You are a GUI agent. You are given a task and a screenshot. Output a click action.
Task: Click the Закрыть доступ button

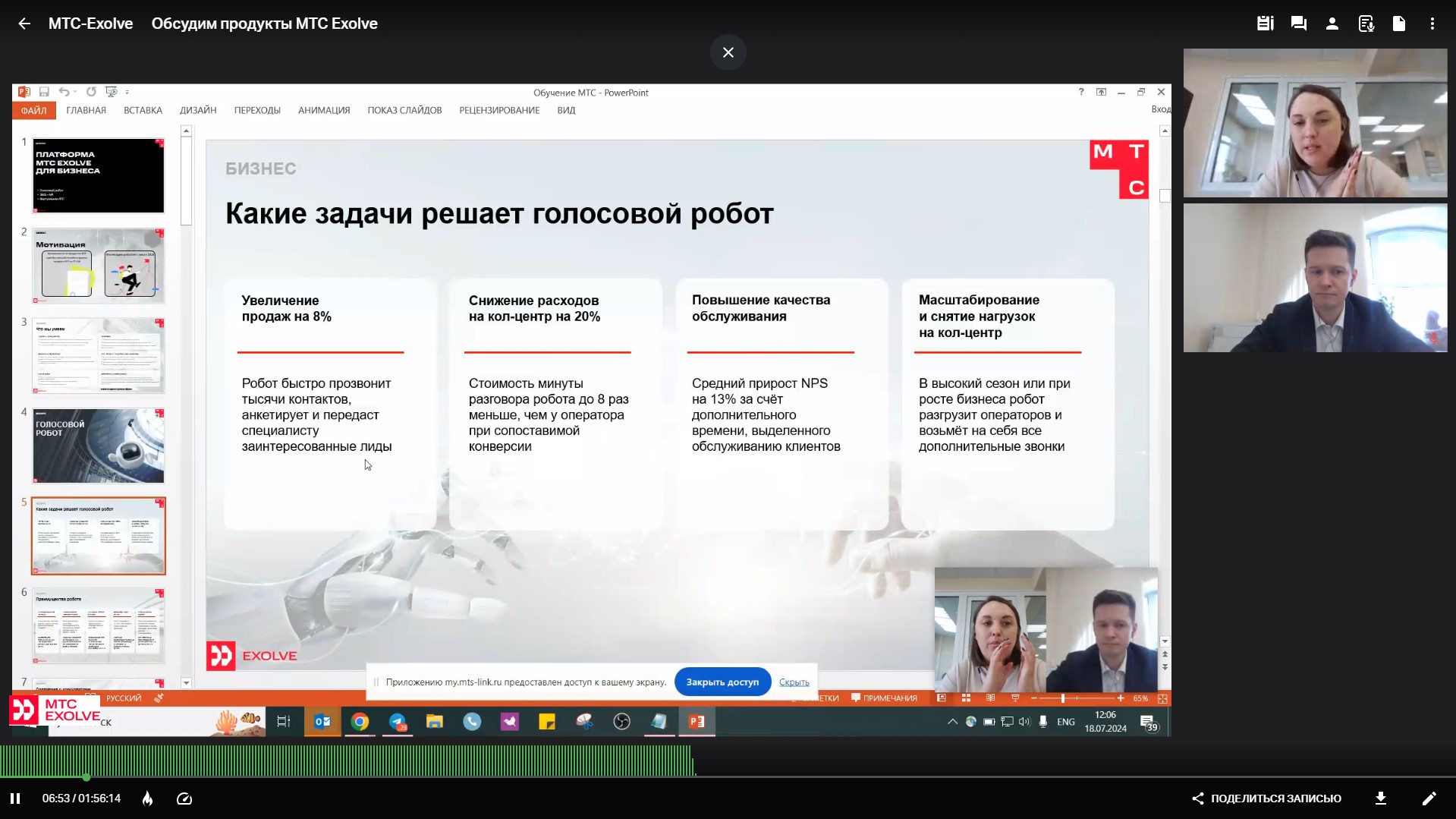click(722, 682)
